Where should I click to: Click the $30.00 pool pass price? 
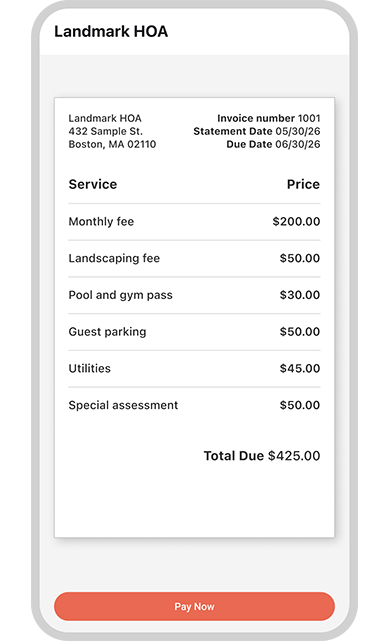(x=300, y=295)
